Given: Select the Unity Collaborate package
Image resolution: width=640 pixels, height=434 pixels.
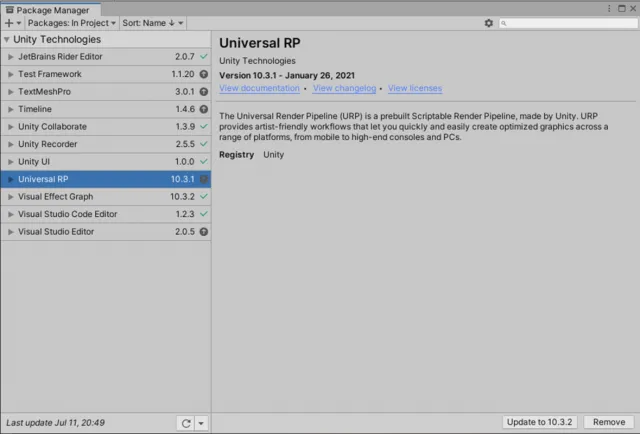Looking at the screenshot, I should [106, 127].
